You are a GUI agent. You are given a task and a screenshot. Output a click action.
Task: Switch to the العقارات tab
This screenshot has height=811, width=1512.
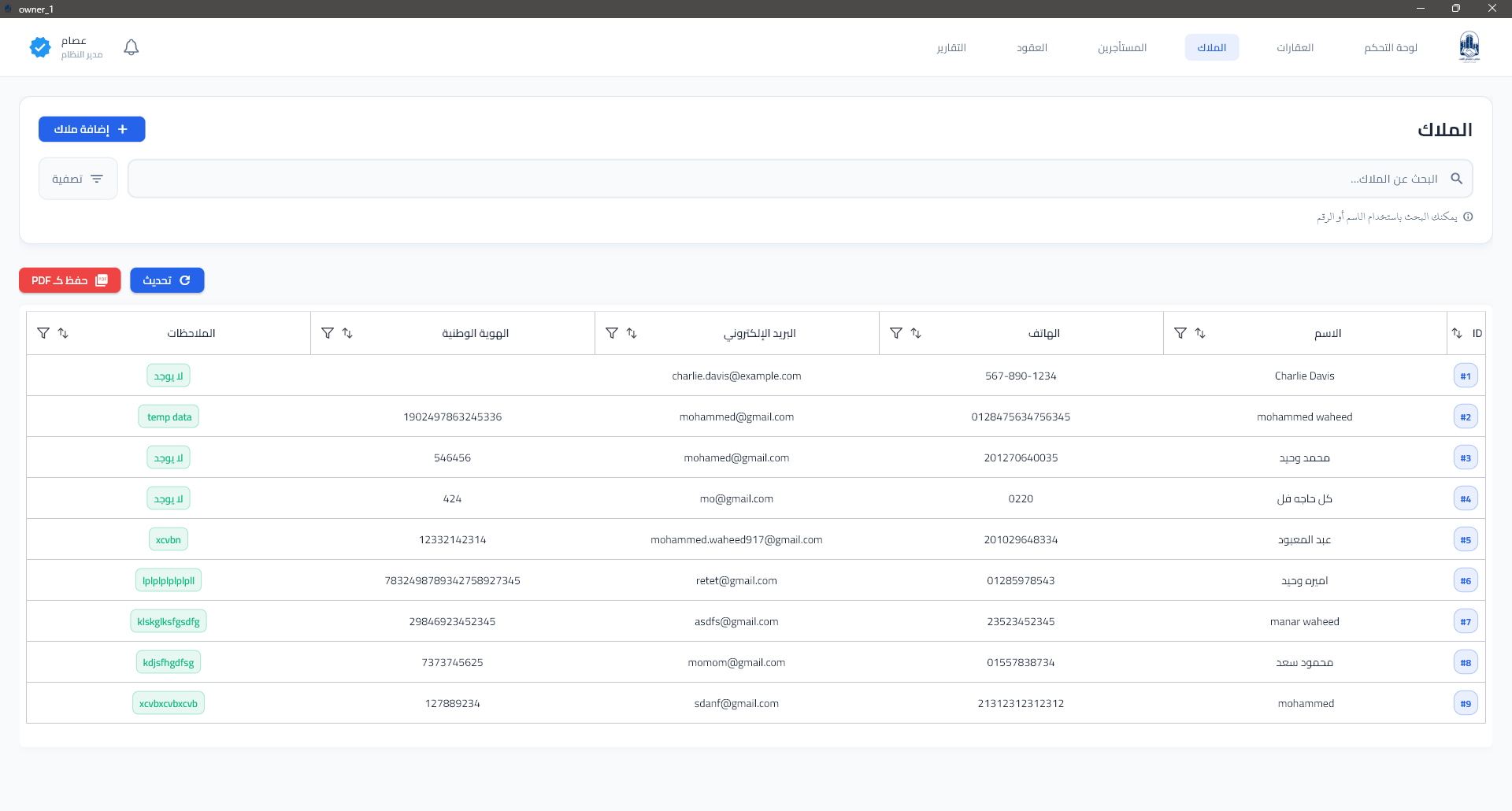click(x=1295, y=47)
